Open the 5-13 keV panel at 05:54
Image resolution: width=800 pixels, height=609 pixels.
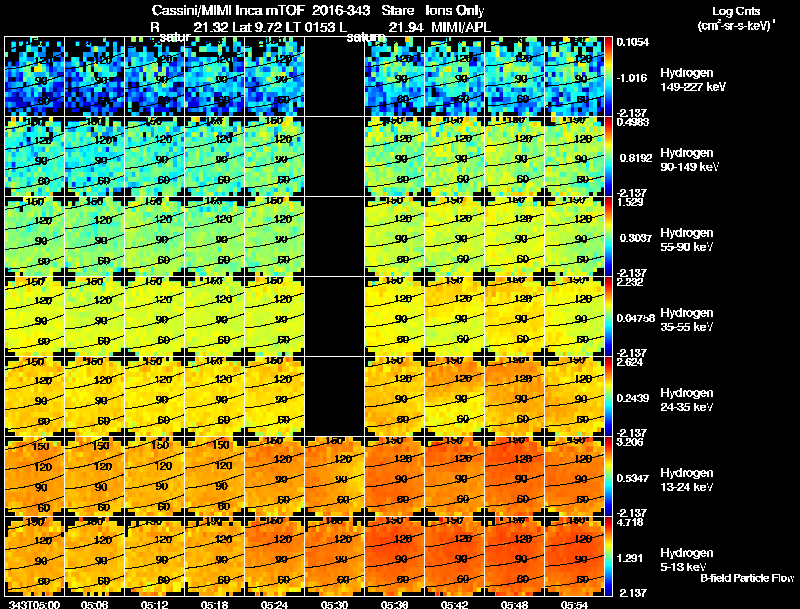[574, 557]
